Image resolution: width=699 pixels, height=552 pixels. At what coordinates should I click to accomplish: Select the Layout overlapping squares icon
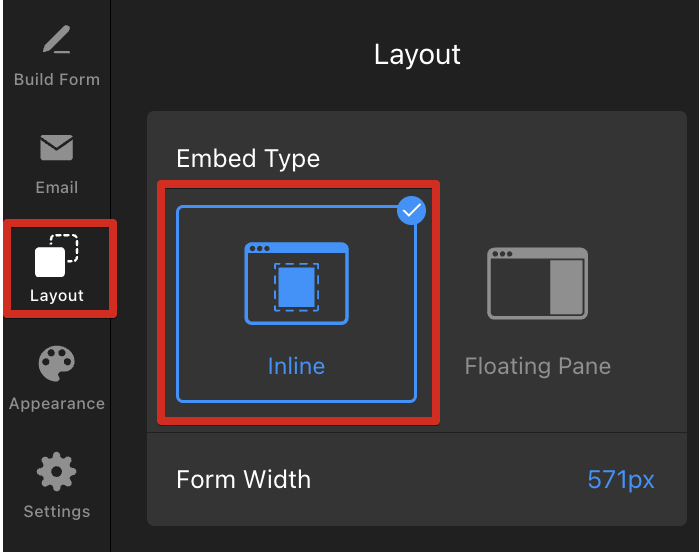57,255
